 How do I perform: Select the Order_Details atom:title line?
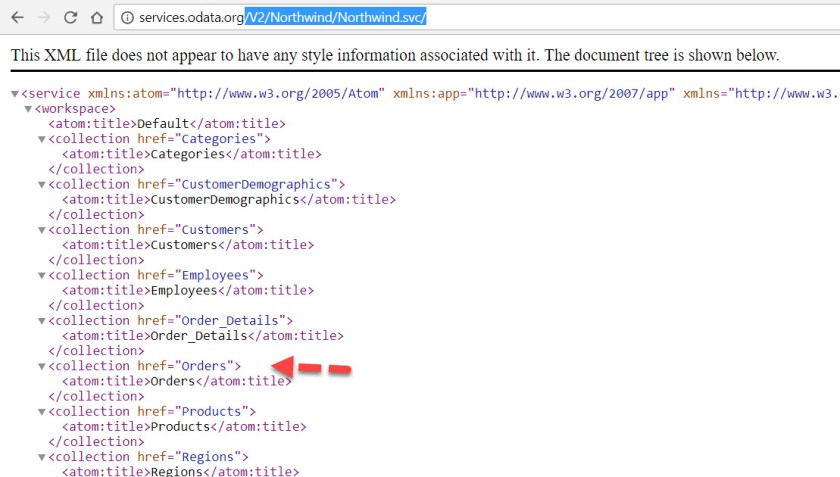[202, 336]
